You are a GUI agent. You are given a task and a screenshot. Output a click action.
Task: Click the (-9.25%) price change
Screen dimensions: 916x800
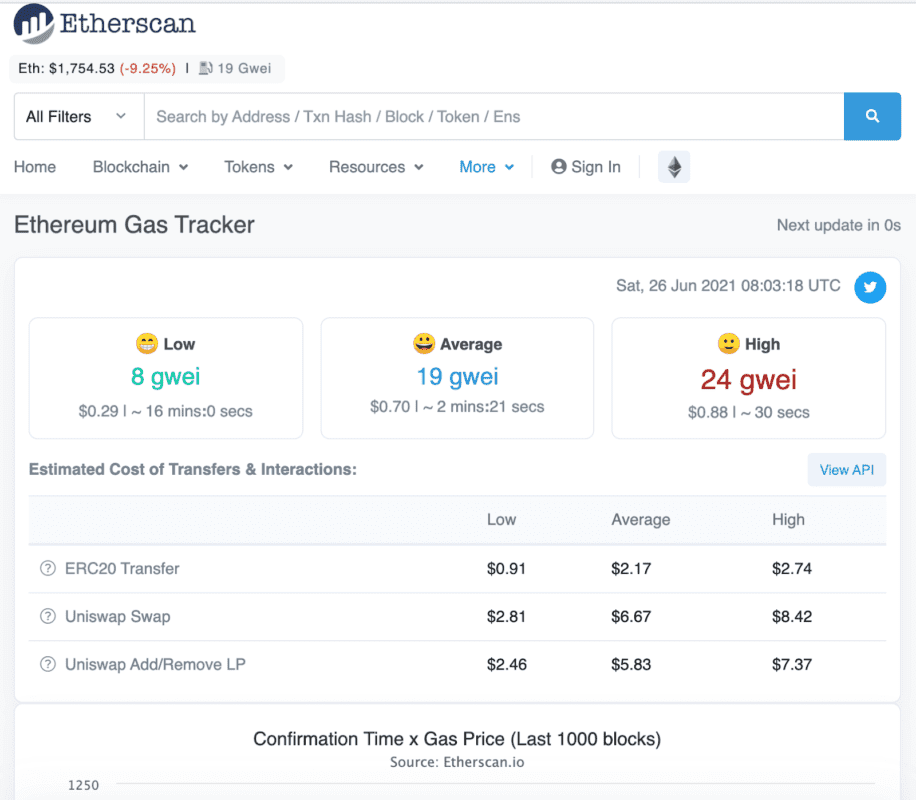(x=148, y=68)
